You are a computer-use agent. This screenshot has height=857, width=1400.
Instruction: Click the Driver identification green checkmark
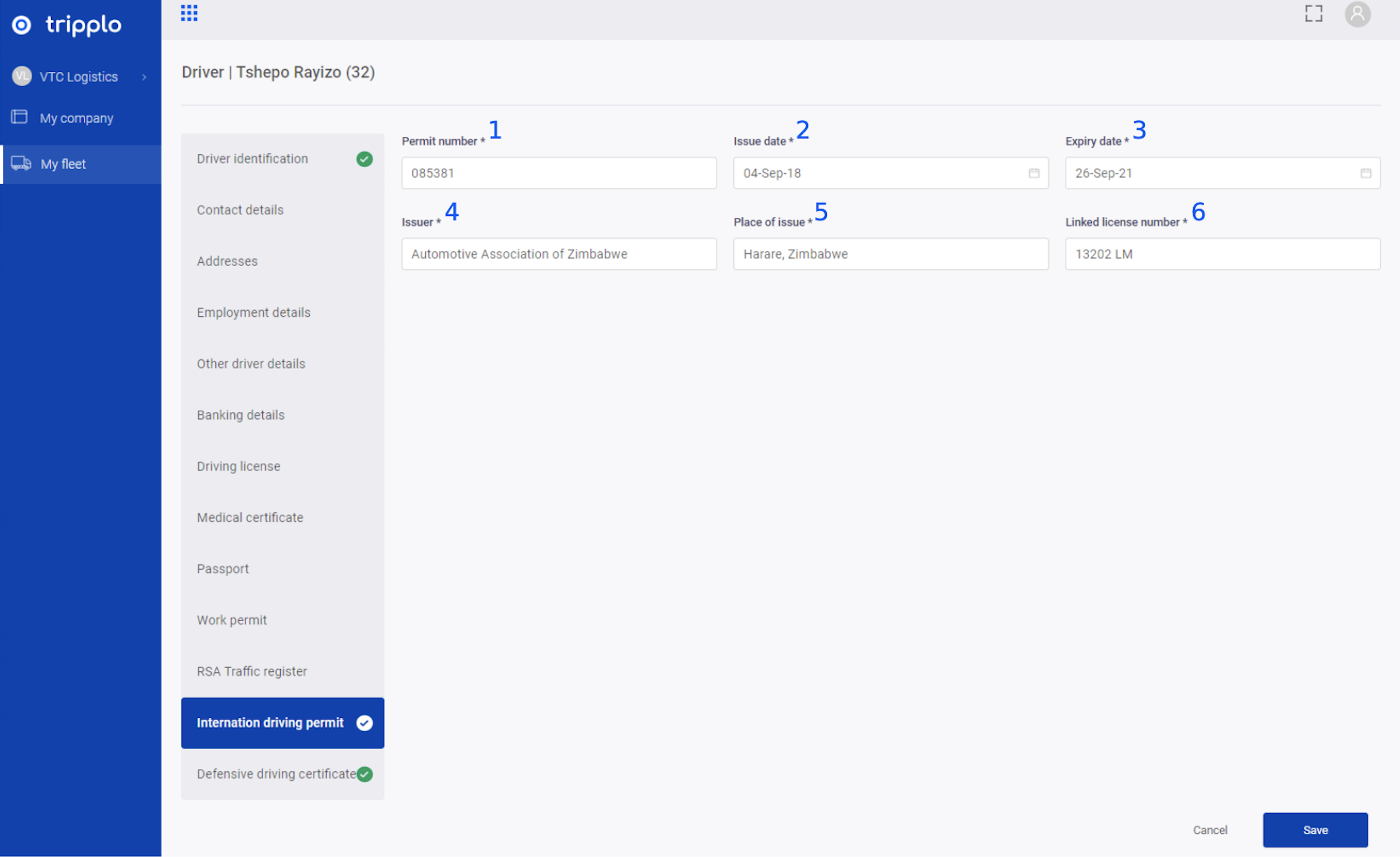point(364,159)
